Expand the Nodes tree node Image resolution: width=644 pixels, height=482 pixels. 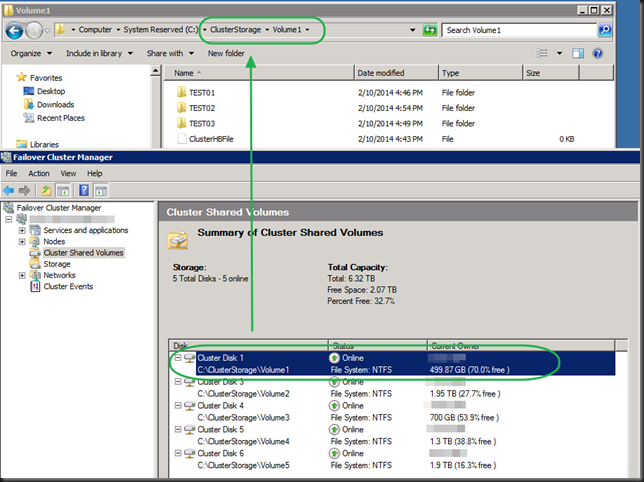(x=22, y=241)
